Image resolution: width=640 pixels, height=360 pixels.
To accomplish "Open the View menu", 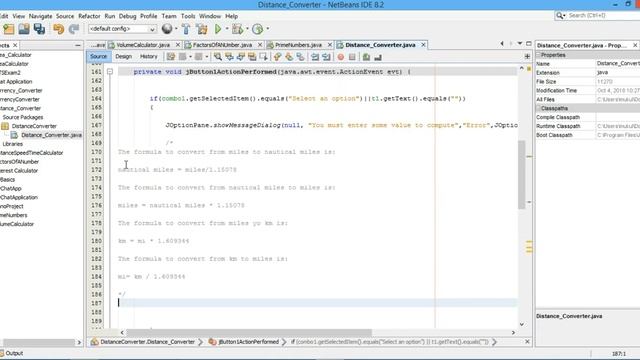I will point(19,16).
